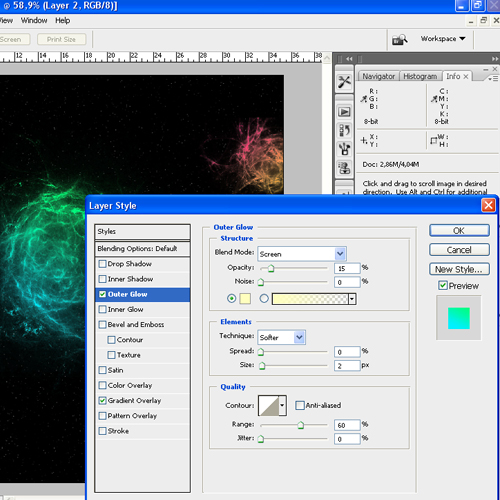The height and width of the screenshot is (500, 500).
Task: Open the Clone Source panel icon
Action: [x=344, y=168]
